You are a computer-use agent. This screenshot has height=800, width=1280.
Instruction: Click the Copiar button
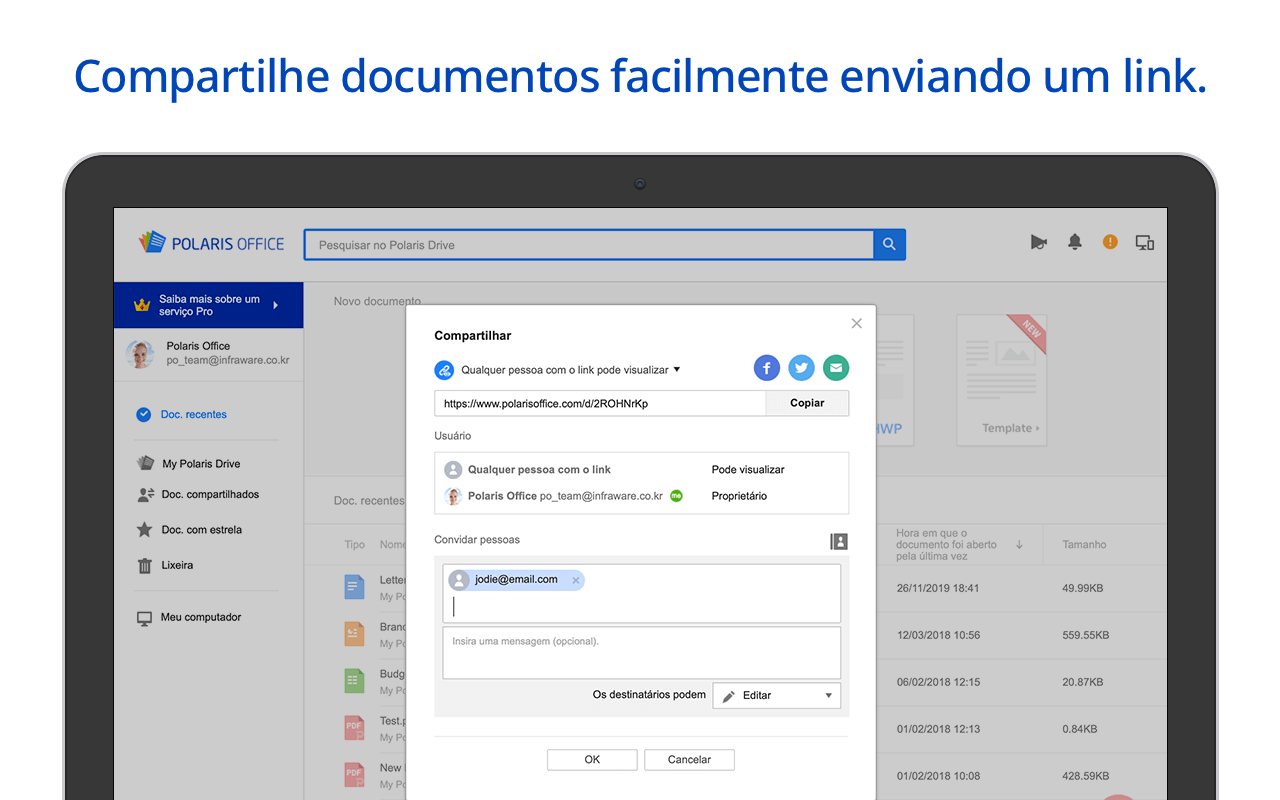(807, 403)
